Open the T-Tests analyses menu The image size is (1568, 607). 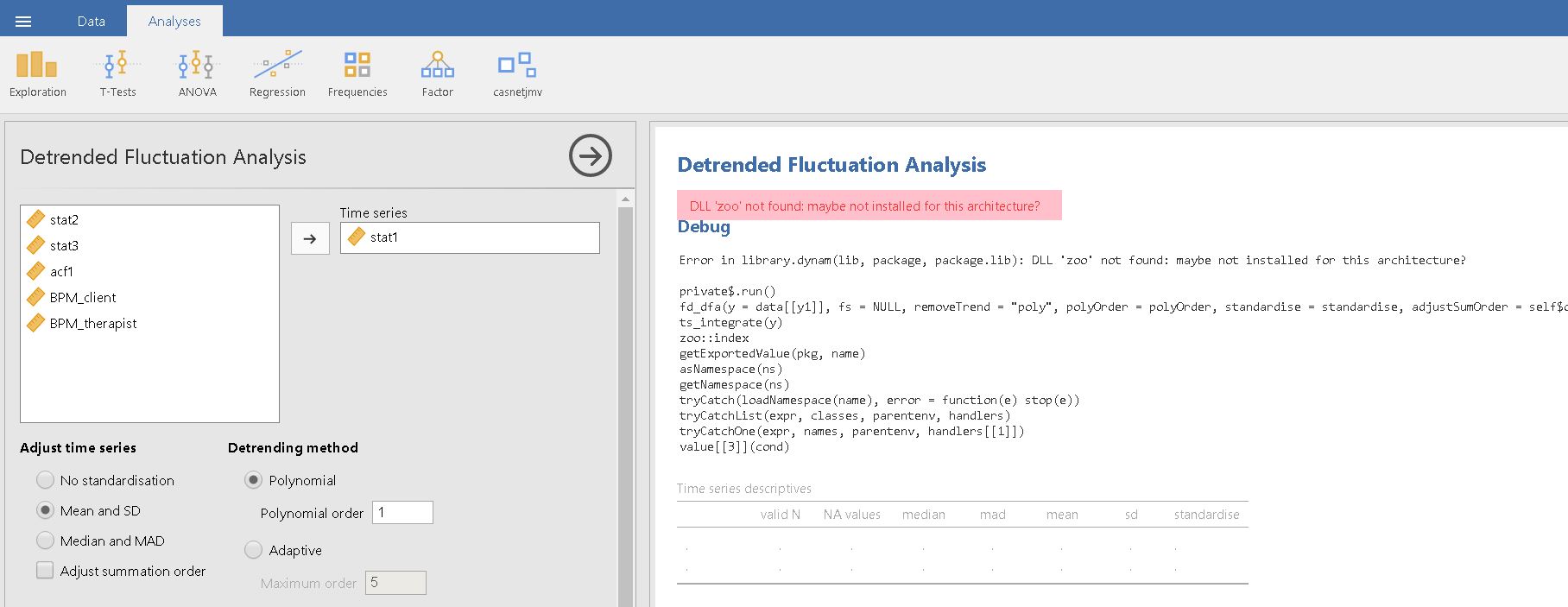[x=117, y=73]
